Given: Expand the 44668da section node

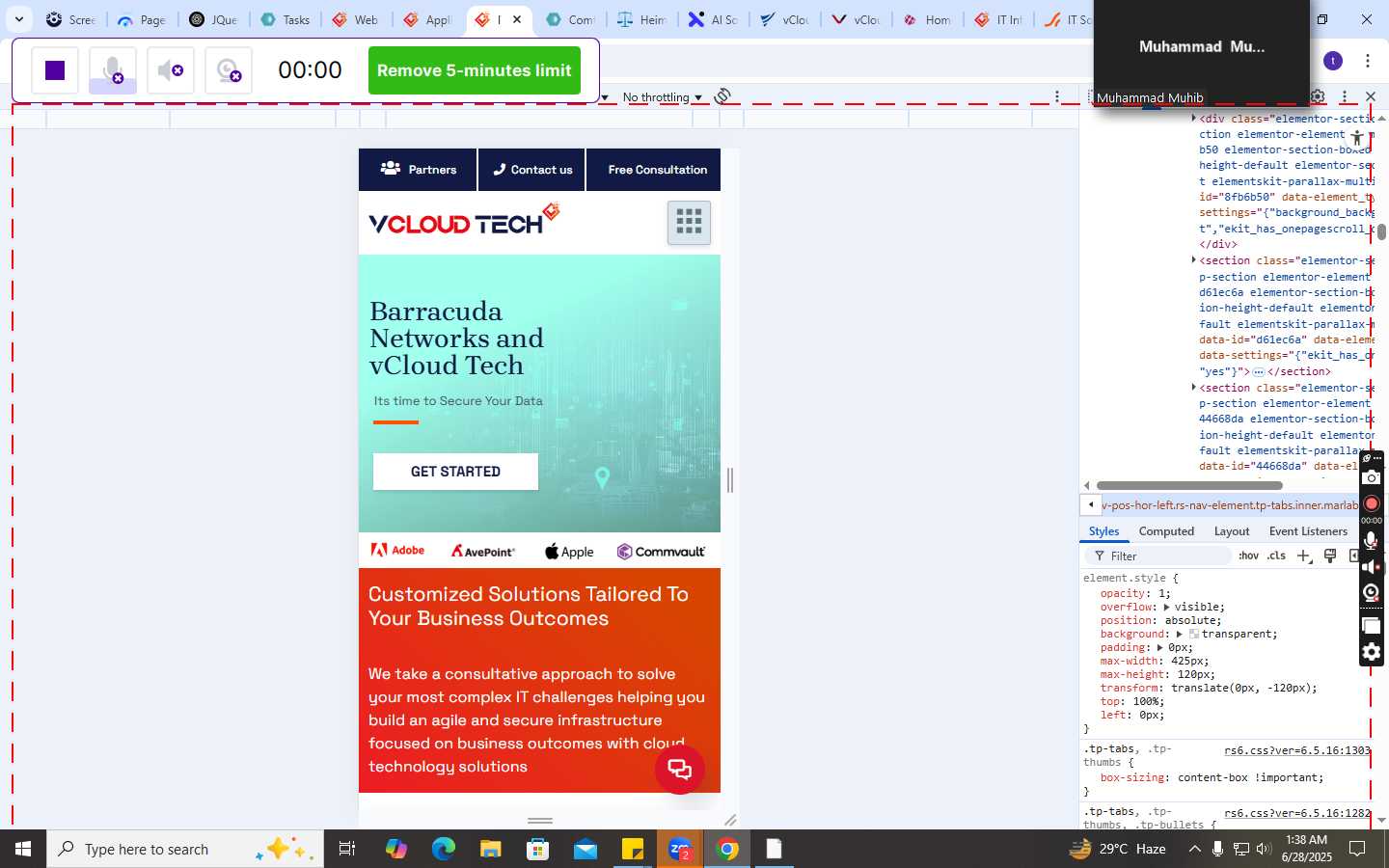Looking at the screenshot, I should coord(1194,387).
